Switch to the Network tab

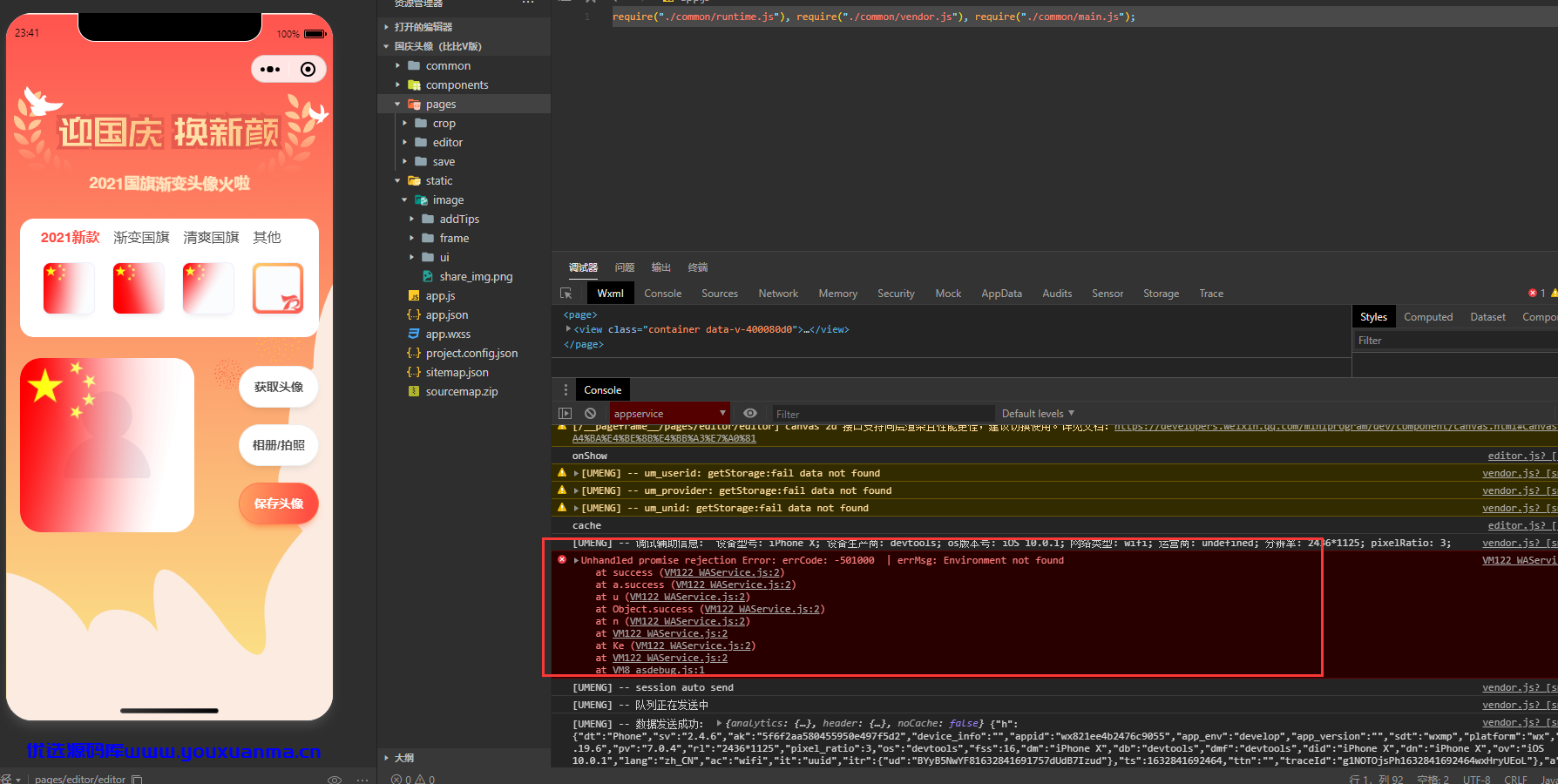(778, 294)
